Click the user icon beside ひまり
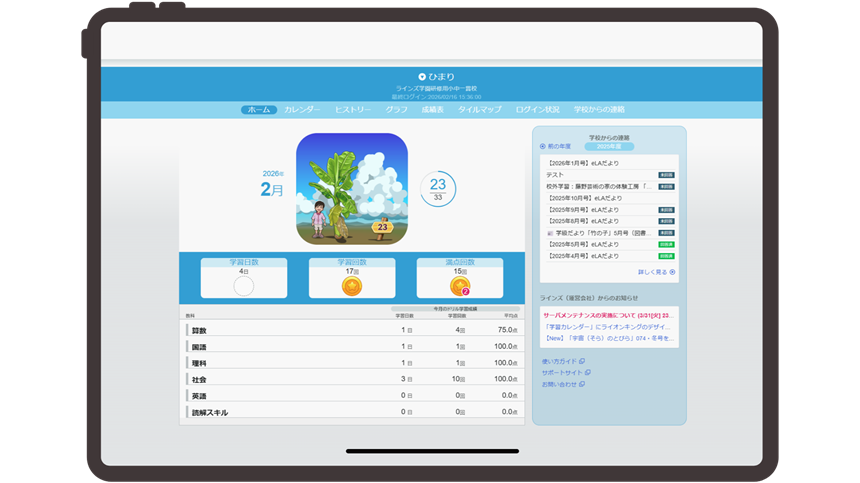Viewport: 860px width, 483px height. click(422, 77)
